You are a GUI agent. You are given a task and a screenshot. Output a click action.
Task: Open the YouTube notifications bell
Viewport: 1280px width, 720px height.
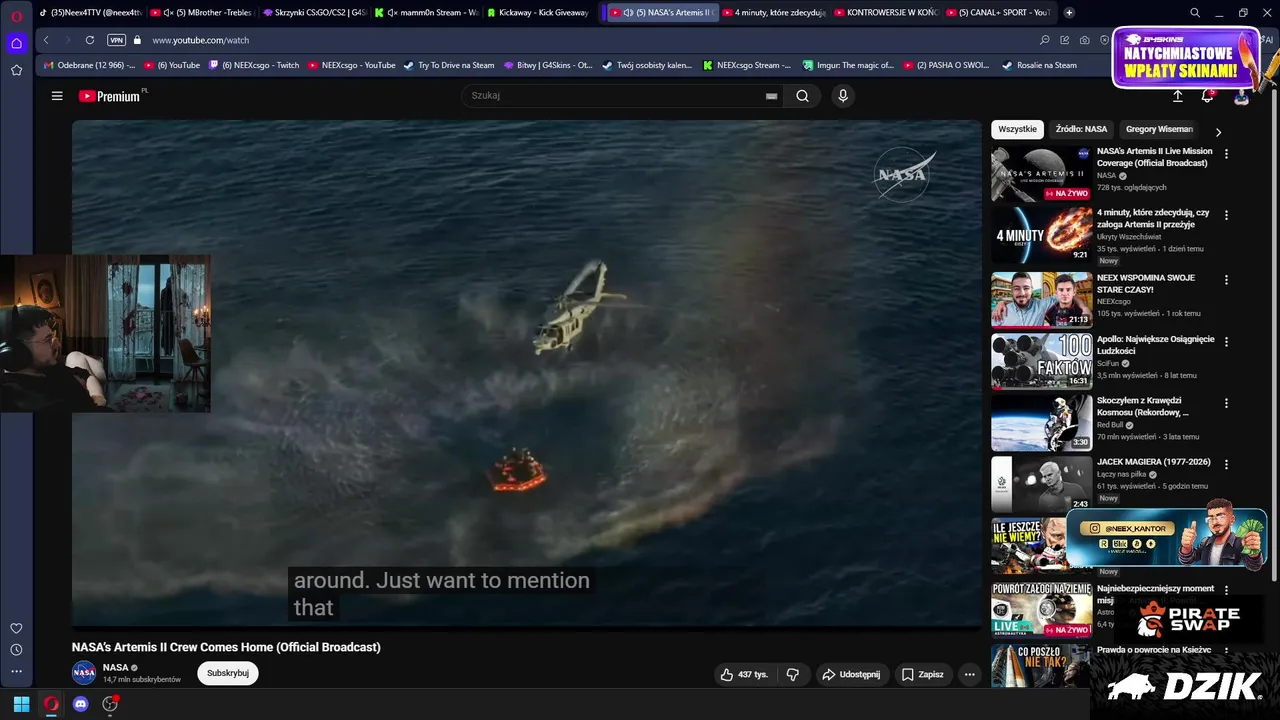click(1207, 96)
